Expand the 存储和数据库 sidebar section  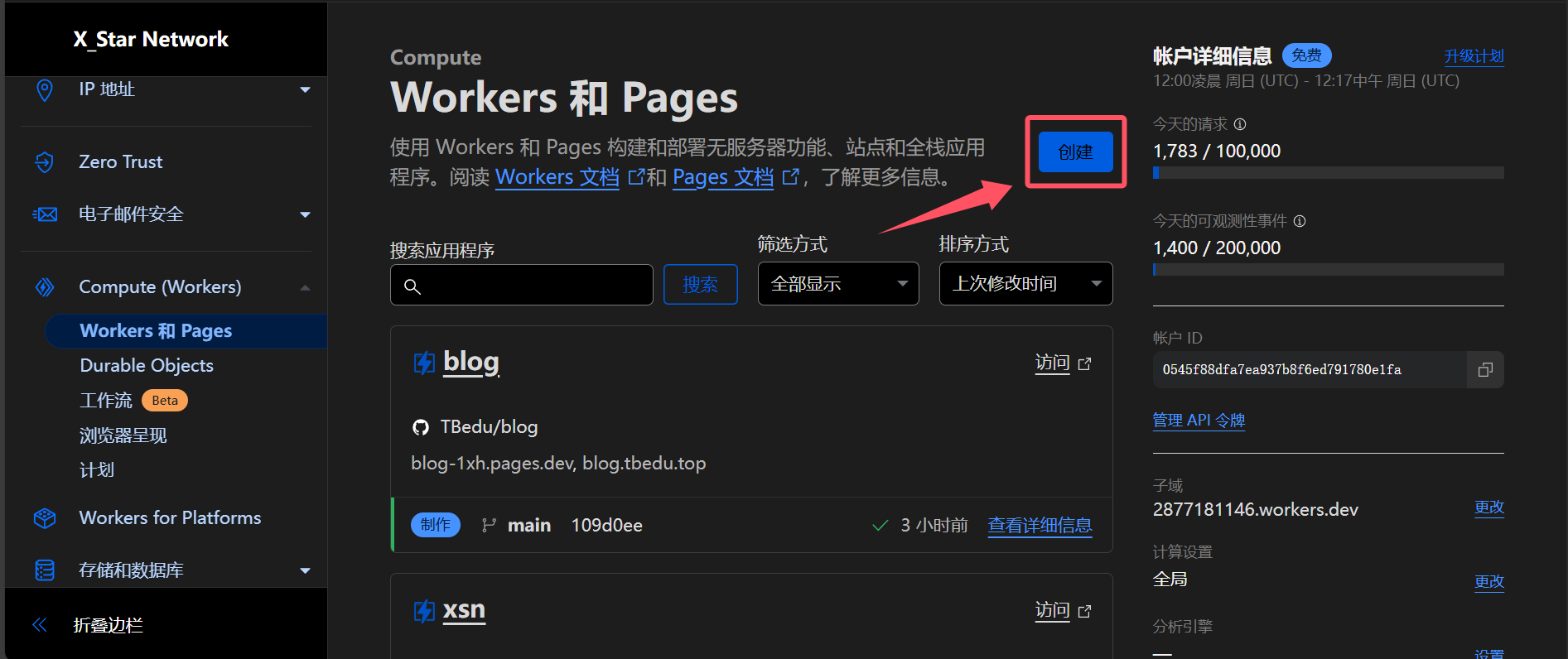[x=305, y=570]
